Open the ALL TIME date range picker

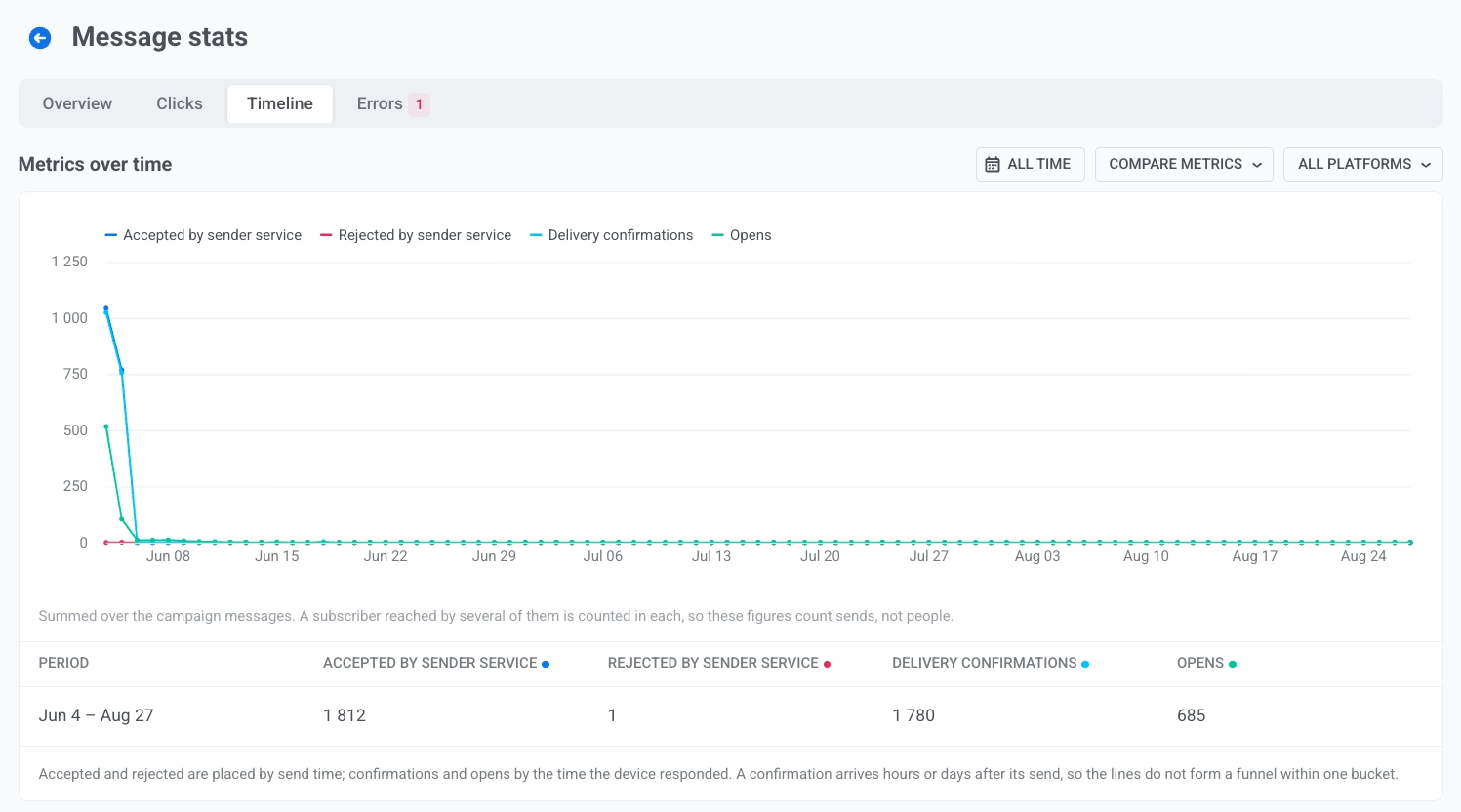tap(1030, 164)
